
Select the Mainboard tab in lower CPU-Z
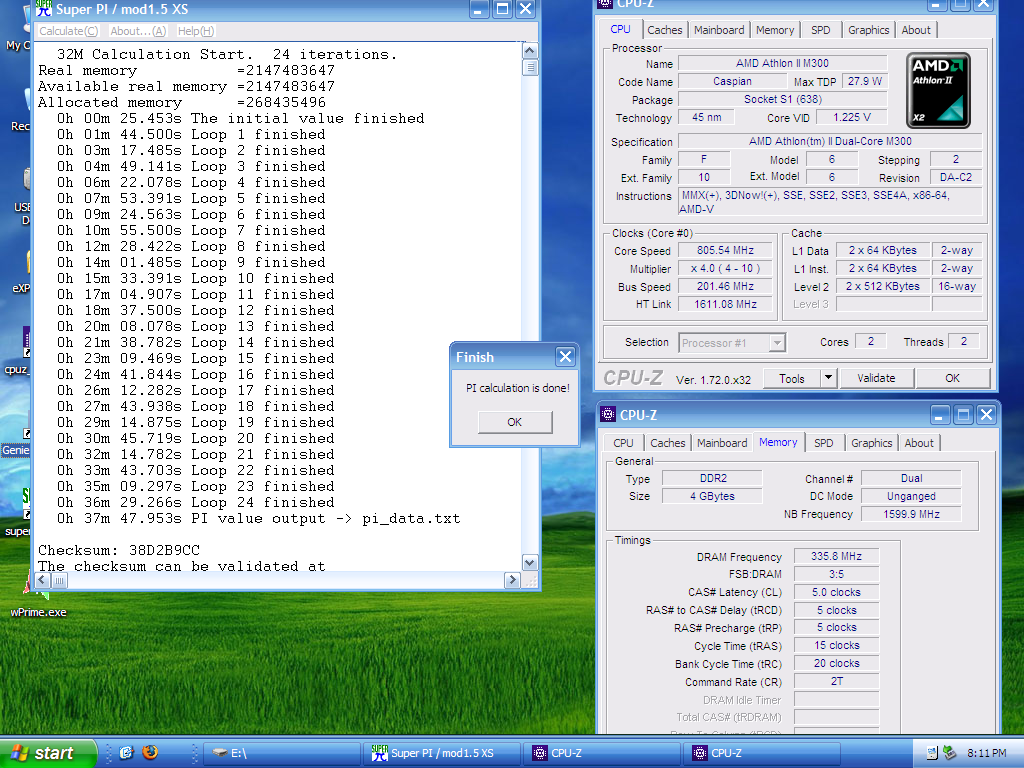[722, 443]
